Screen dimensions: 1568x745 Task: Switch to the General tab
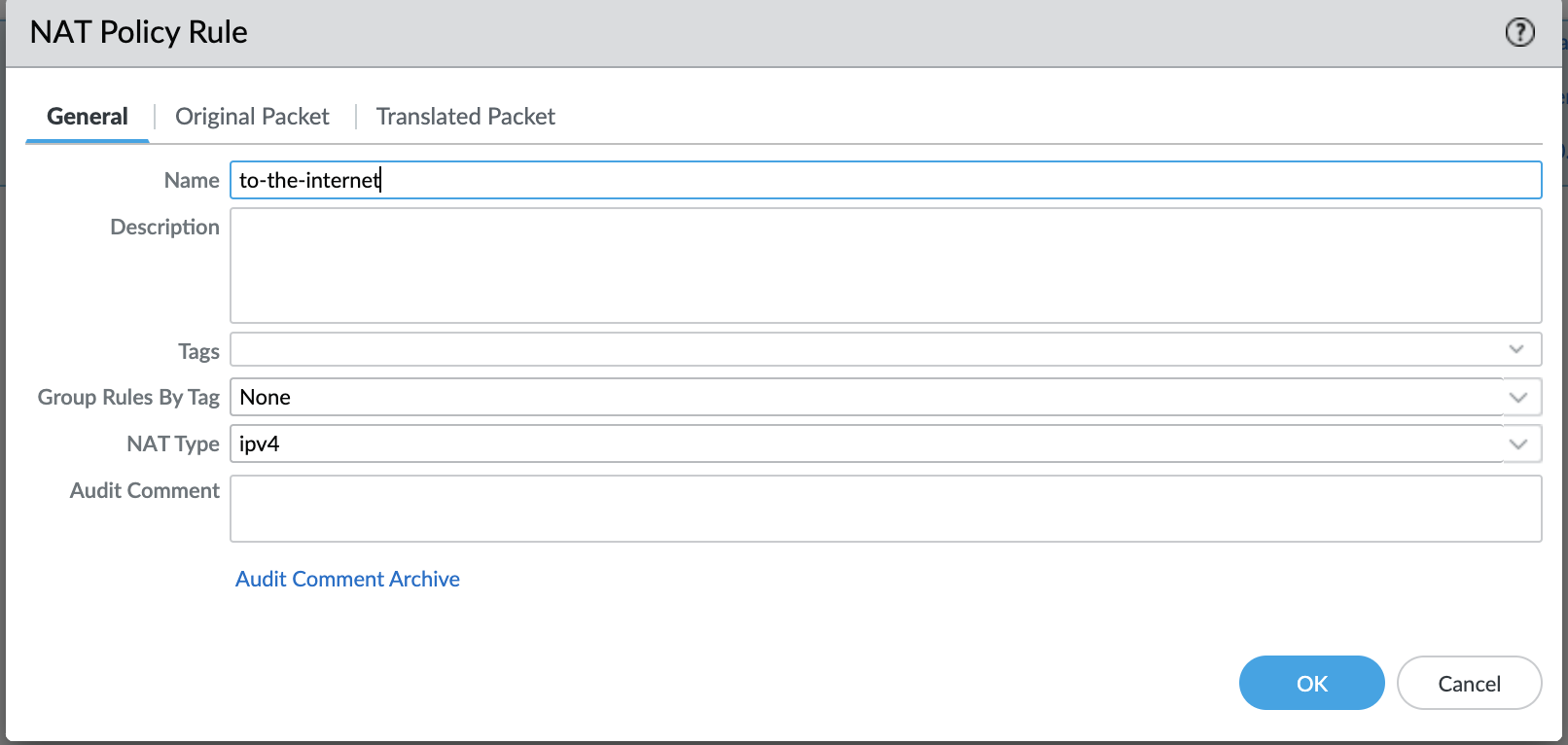[88, 117]
